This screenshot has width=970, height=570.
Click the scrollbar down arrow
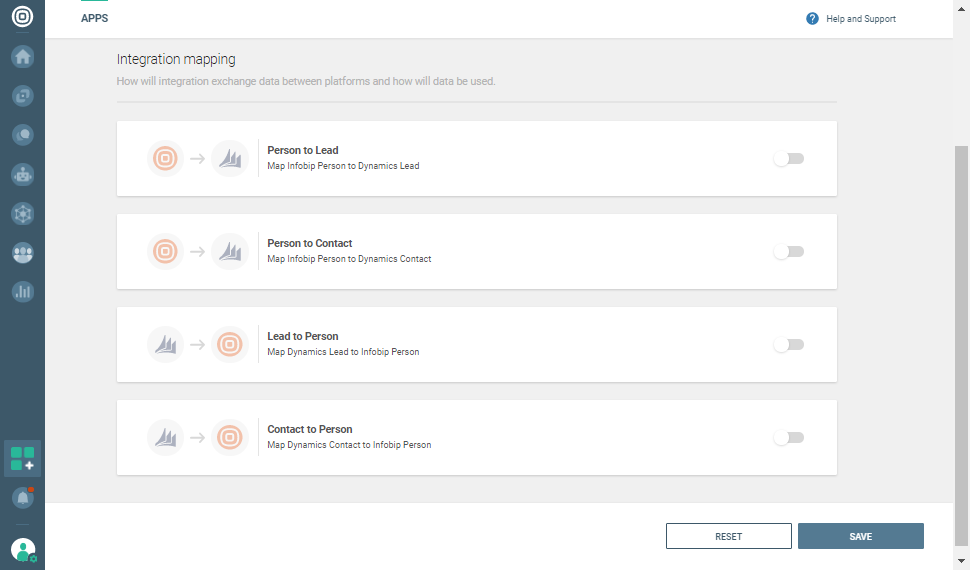click(962, 561)
